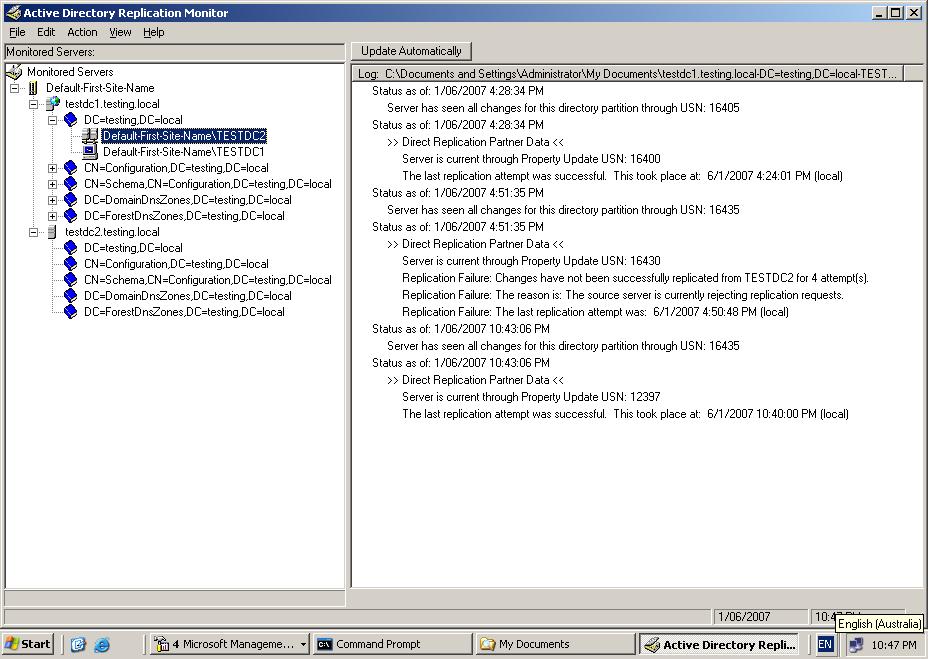Open the Microsoft Management Console taskbar group
Screen dimensions: 928x659
[230, 644]
